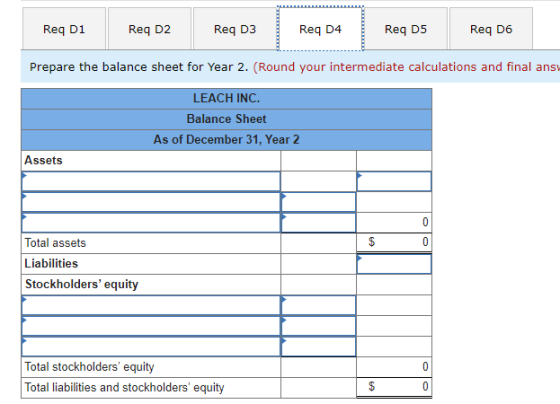
Task: Click the 'Assets' heading cell
Action: pos(151,160)
